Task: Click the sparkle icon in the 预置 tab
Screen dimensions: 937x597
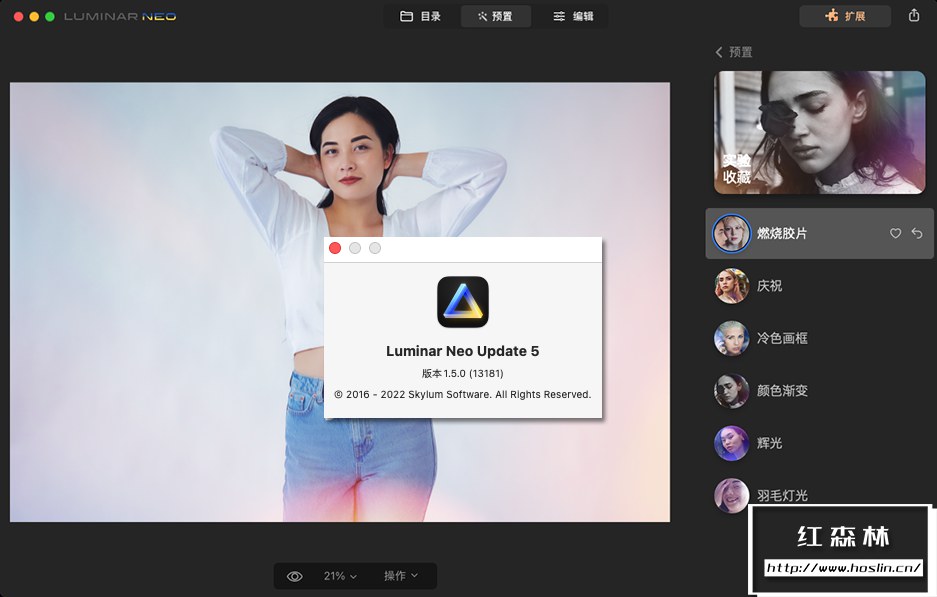Action: coord(482,16)
